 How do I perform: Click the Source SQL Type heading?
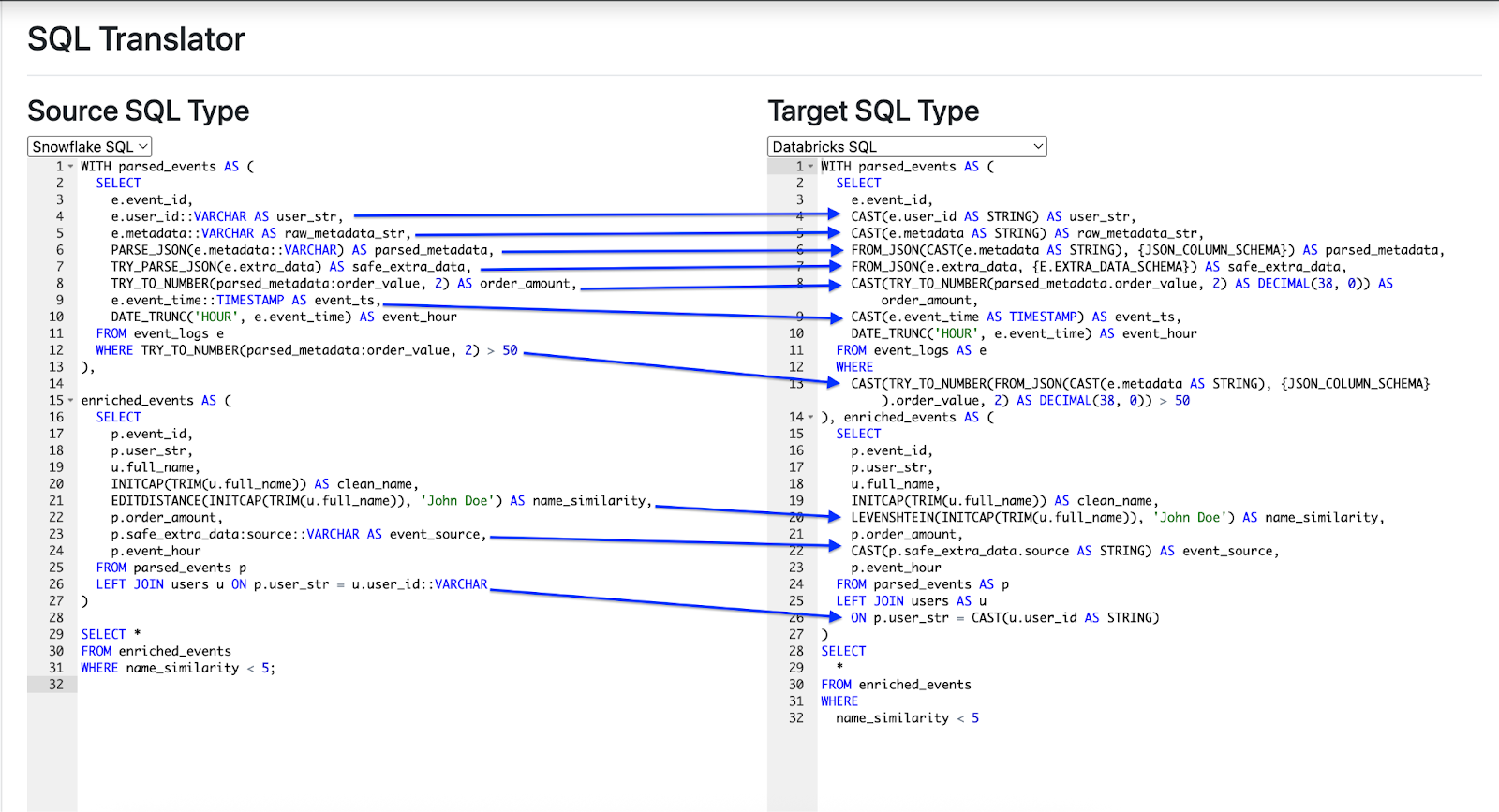(x=139, y=111)
